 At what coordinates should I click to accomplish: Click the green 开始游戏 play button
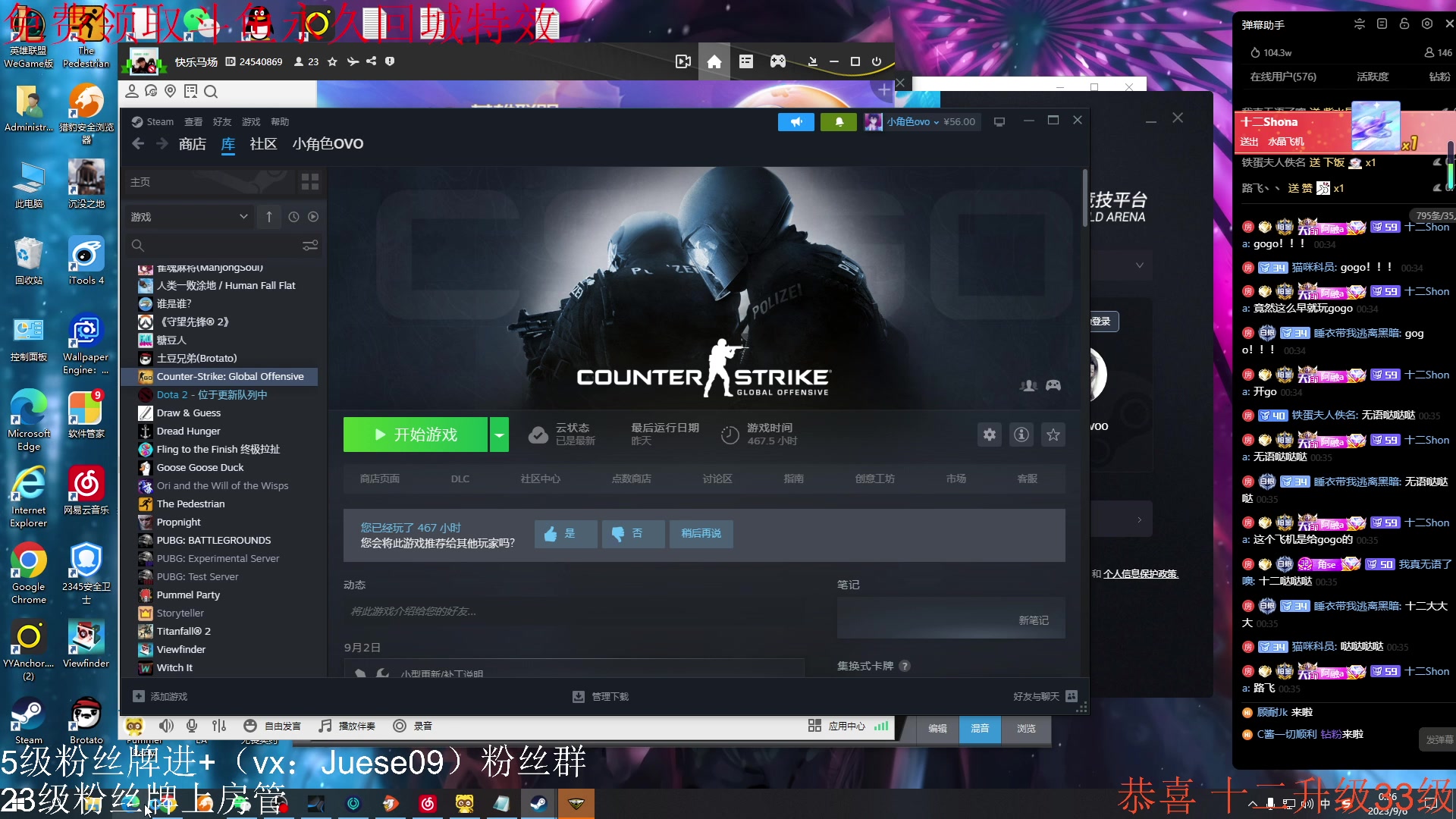pos(415,435)
